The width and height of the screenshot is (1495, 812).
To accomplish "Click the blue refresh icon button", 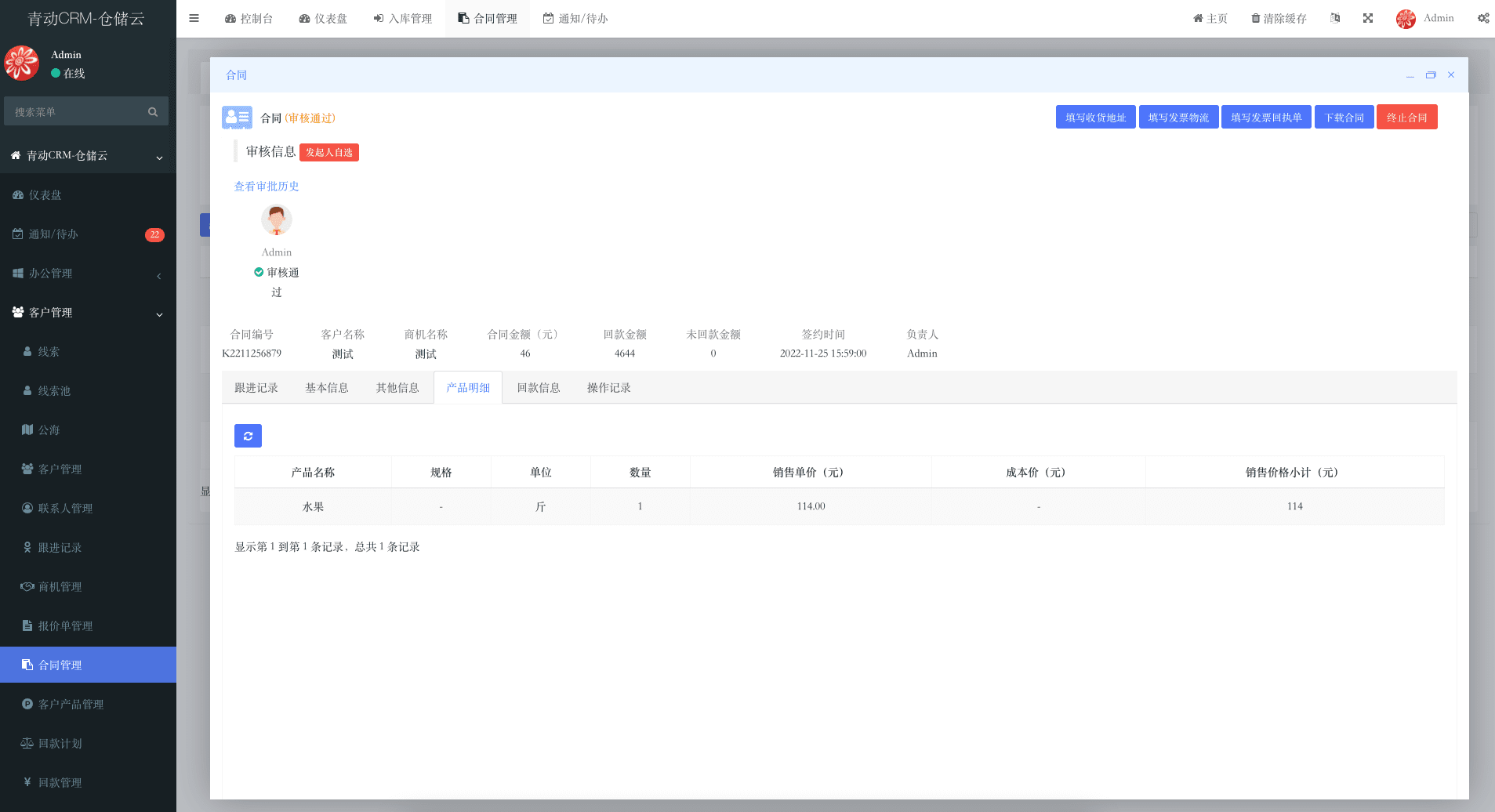I will coord(248,436).
